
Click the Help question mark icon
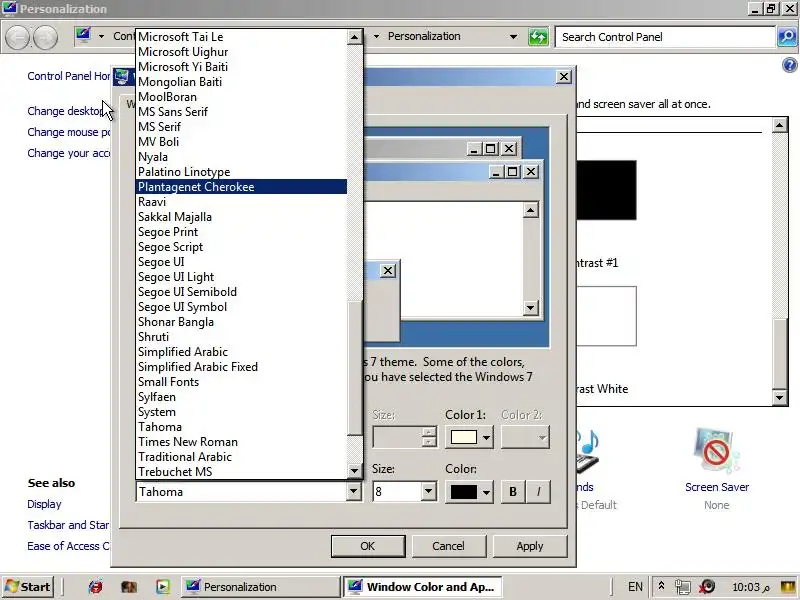coord(789,65)
